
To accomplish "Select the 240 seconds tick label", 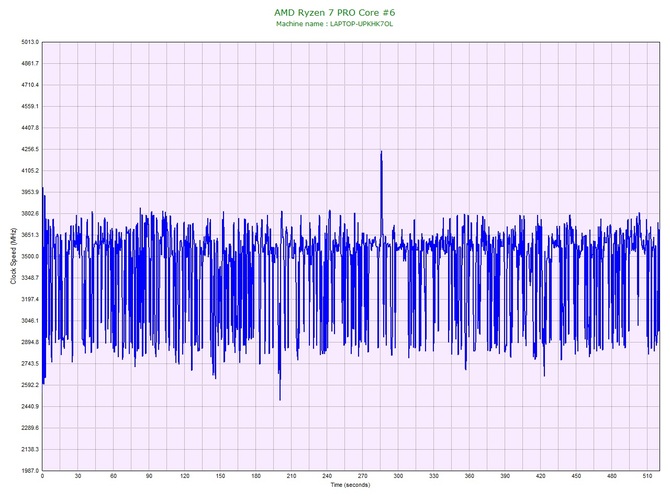I will pos(327,477).
